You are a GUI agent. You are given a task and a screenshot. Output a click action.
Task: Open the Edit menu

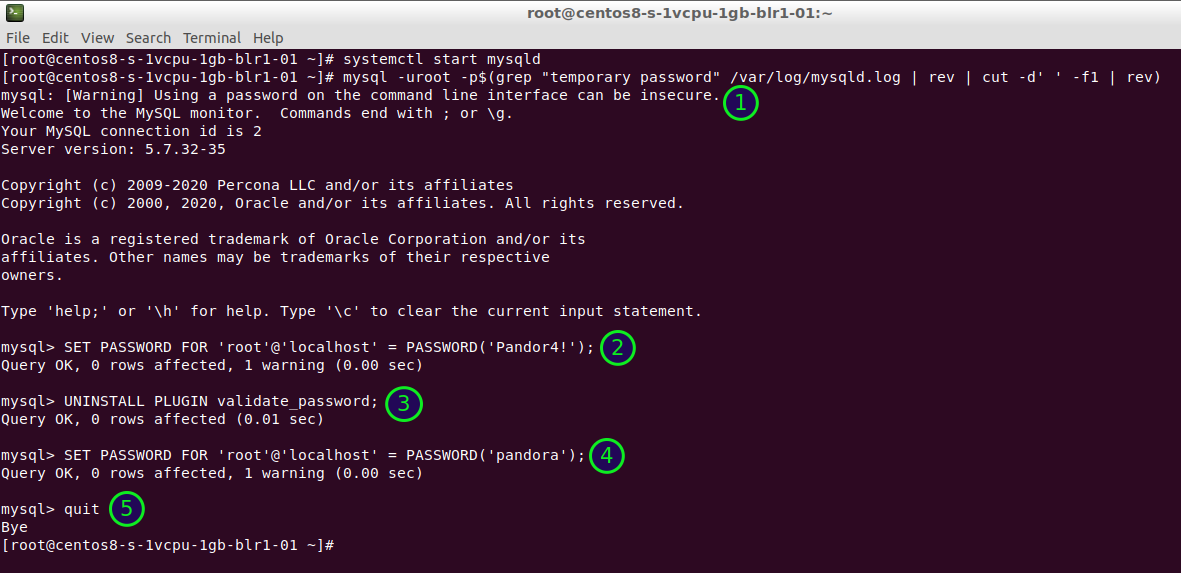point(55,38)
